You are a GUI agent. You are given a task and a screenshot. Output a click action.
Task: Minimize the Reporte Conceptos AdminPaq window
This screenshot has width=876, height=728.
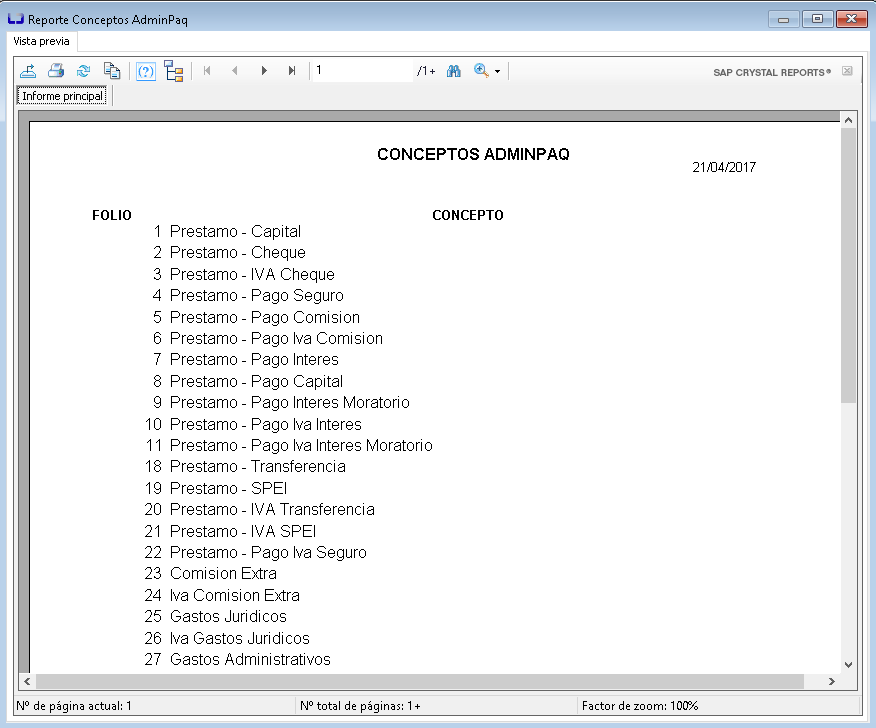784,20
